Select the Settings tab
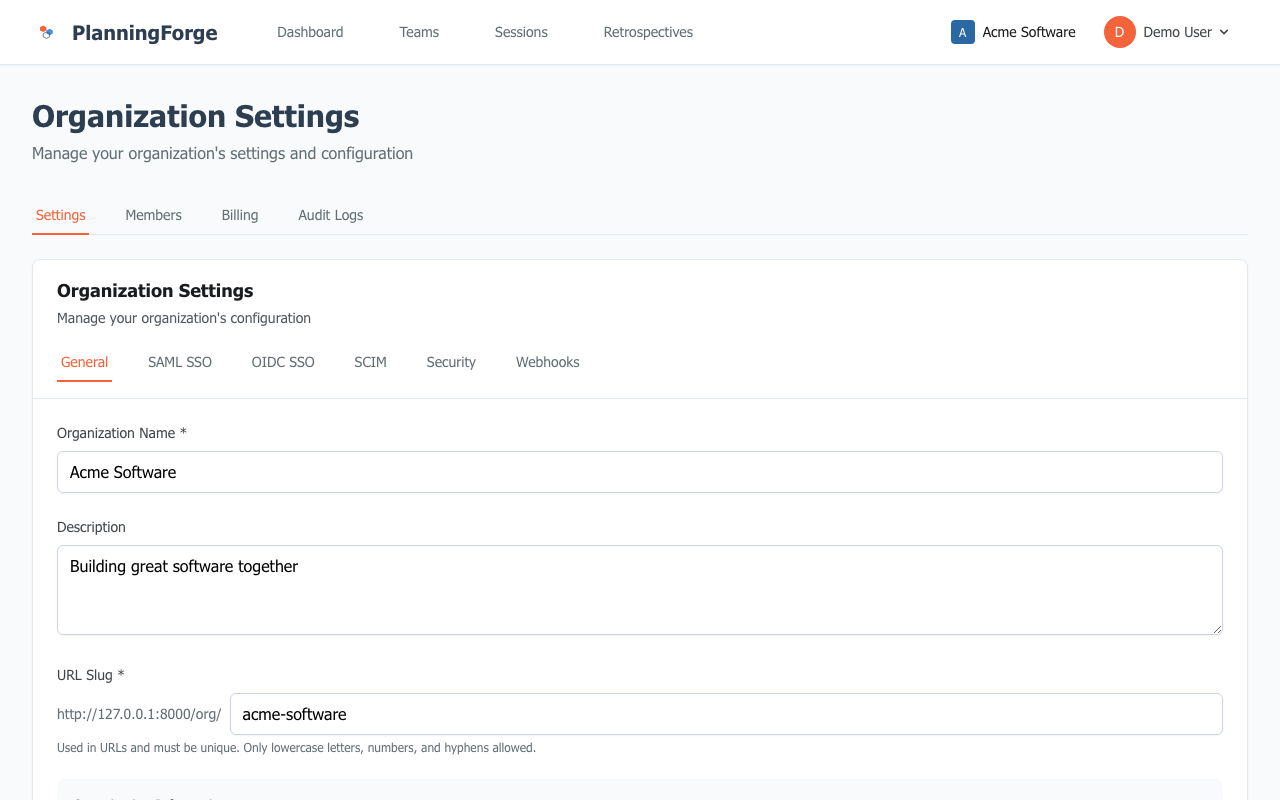 click(x=60, y=215)
